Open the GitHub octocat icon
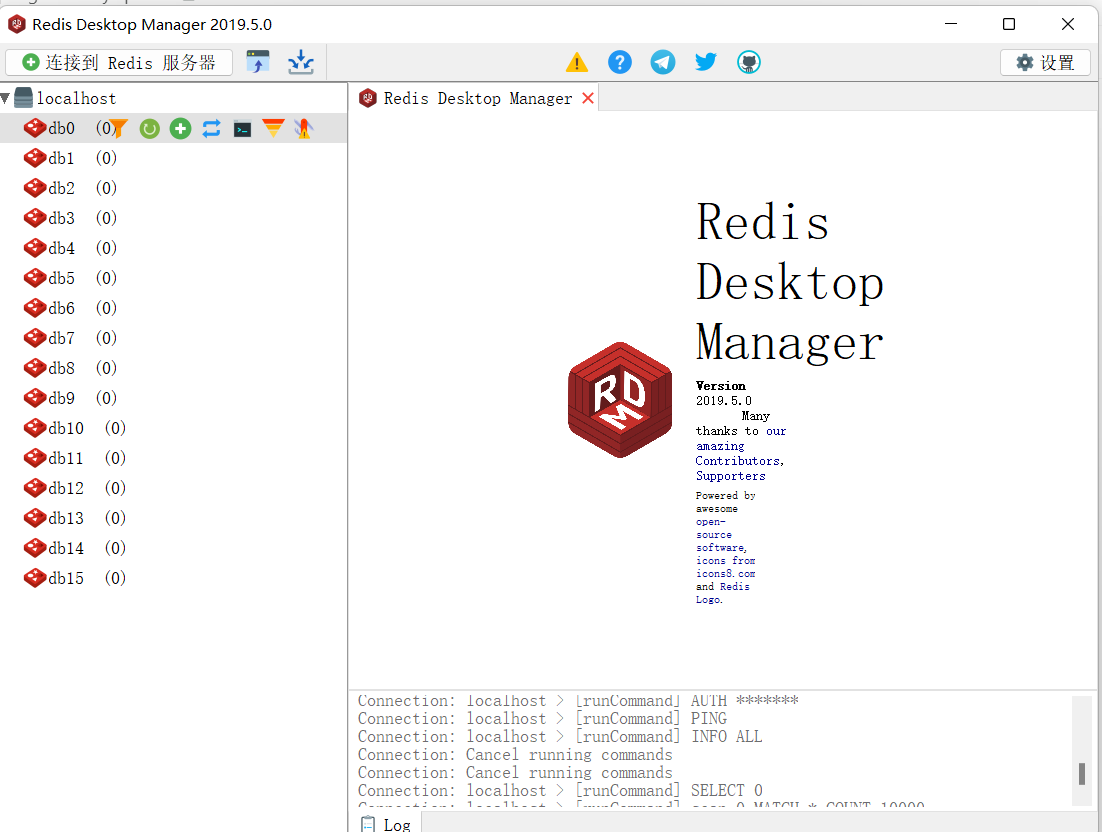The image size is (1102, 832). click(749, 63)
